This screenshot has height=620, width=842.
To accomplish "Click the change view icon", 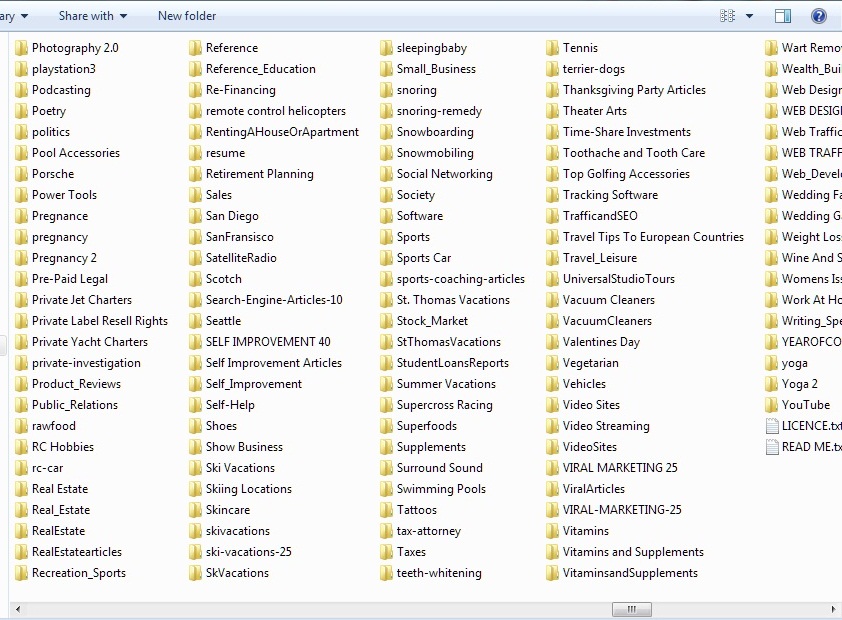I will (x=727, y=16).
